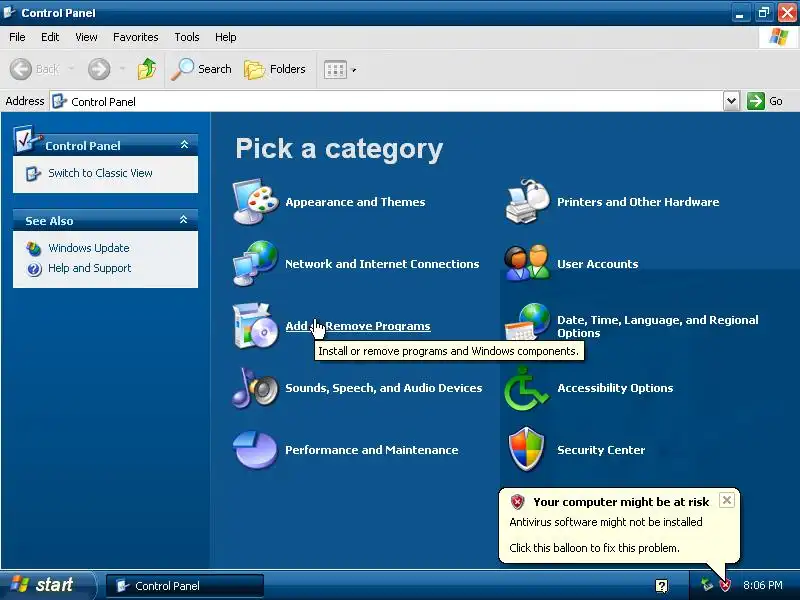
Task: Click the Sounds, Speech, and Audio speaker icon
Action: 256,388
